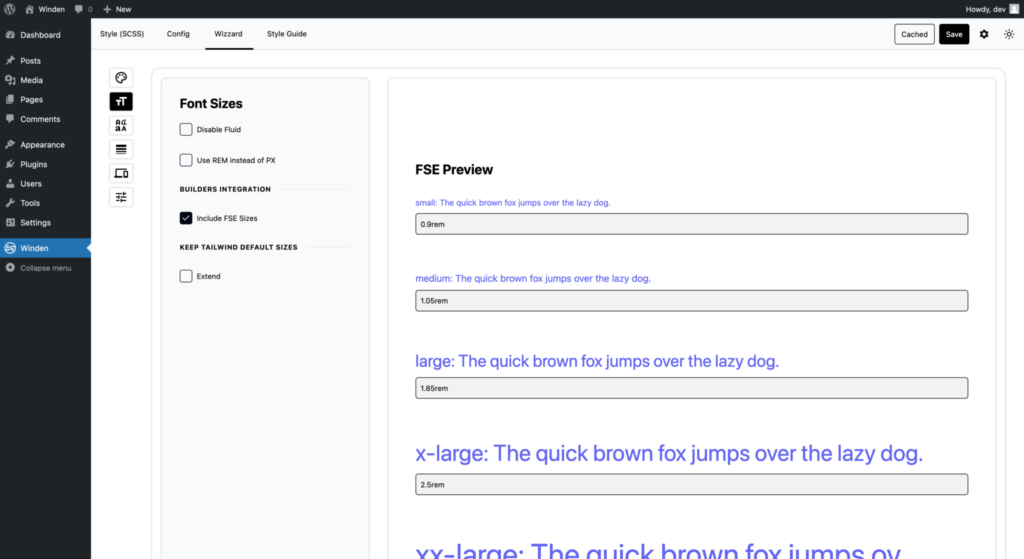Click the BUILDERS INTEGRATION section label
Image resolution: width=1024 pixels, height=559 pixels.
coord(225,189)
